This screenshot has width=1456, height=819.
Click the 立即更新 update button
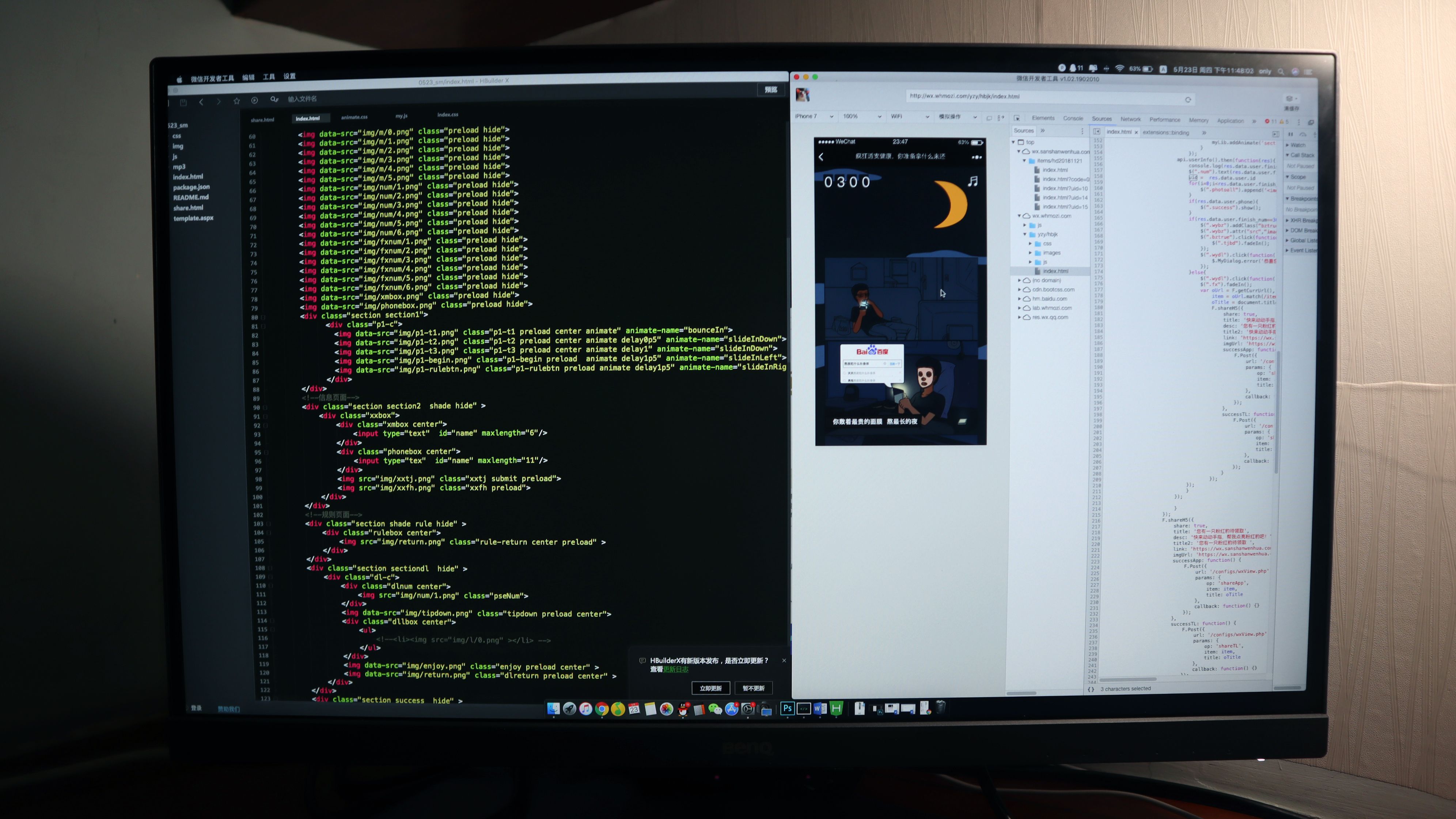pyautogui.click(x=710, y=688)
